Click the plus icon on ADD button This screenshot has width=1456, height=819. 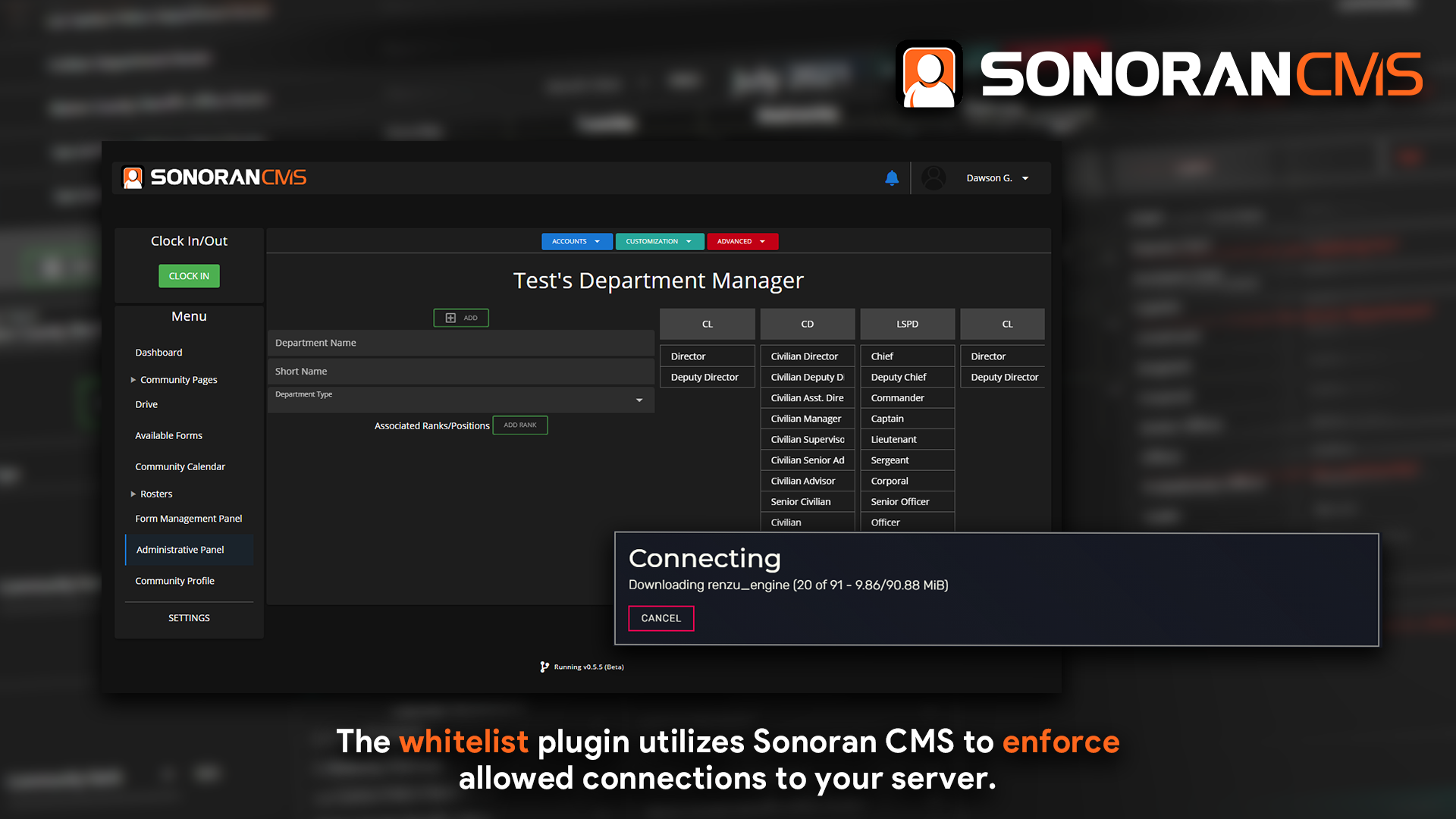click(450, 318)
